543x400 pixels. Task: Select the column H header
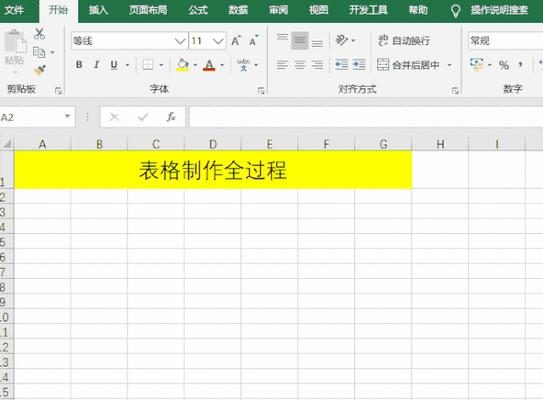pyautogui.click(x=440, y=144)
